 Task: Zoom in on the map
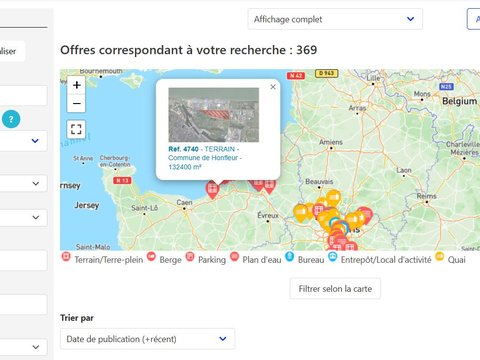pos(76,85)
